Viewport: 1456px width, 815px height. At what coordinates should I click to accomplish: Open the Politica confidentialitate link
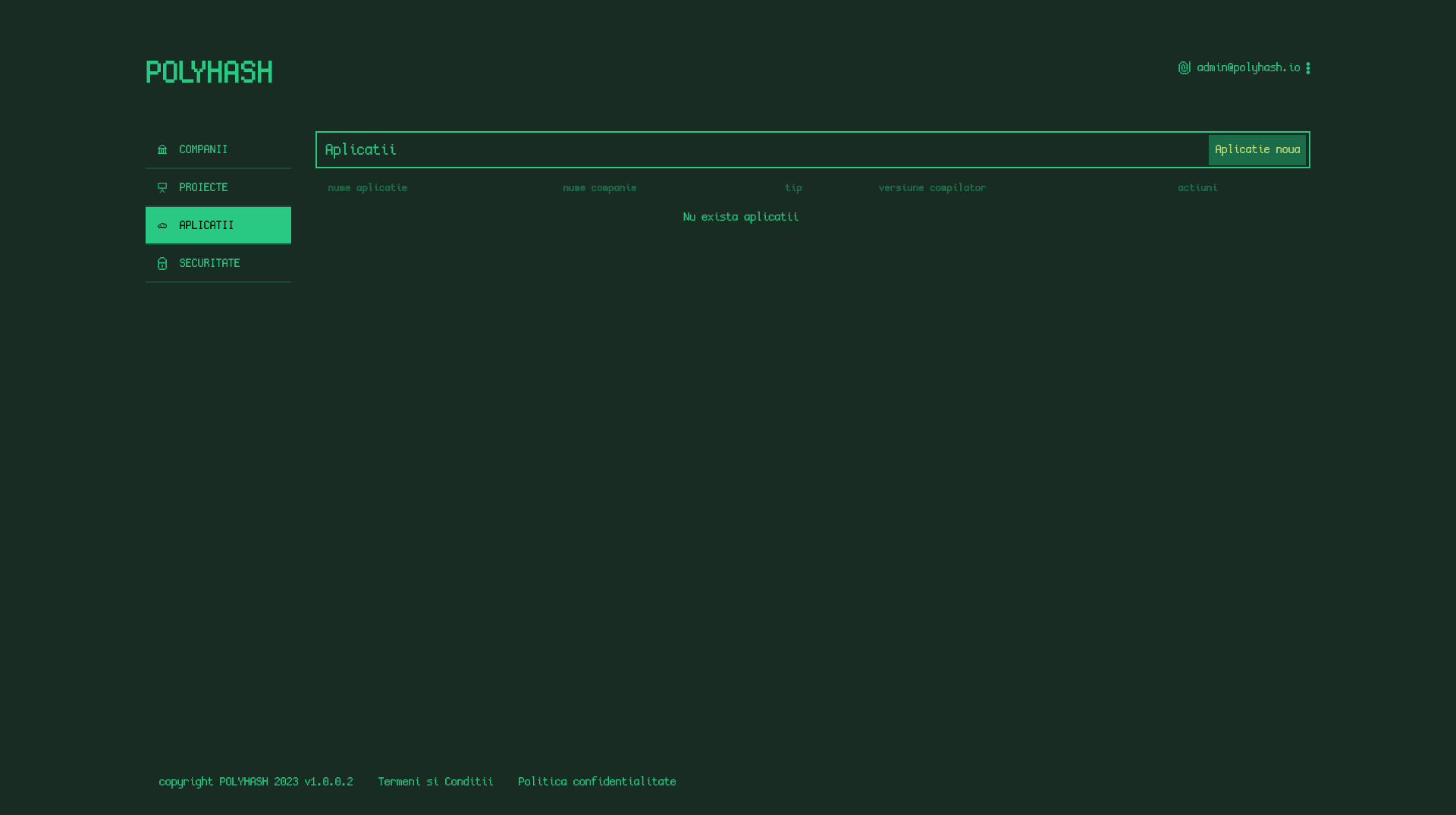pos(597,781)
